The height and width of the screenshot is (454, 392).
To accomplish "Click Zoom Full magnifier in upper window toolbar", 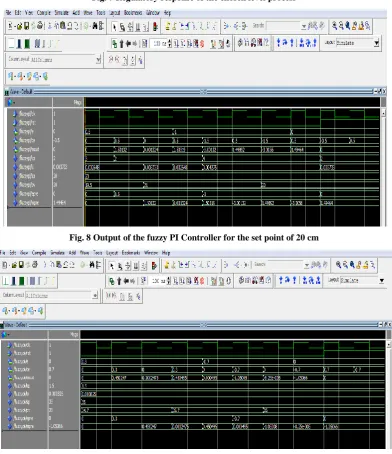I will pyautogui.click(x=348, y=26).
